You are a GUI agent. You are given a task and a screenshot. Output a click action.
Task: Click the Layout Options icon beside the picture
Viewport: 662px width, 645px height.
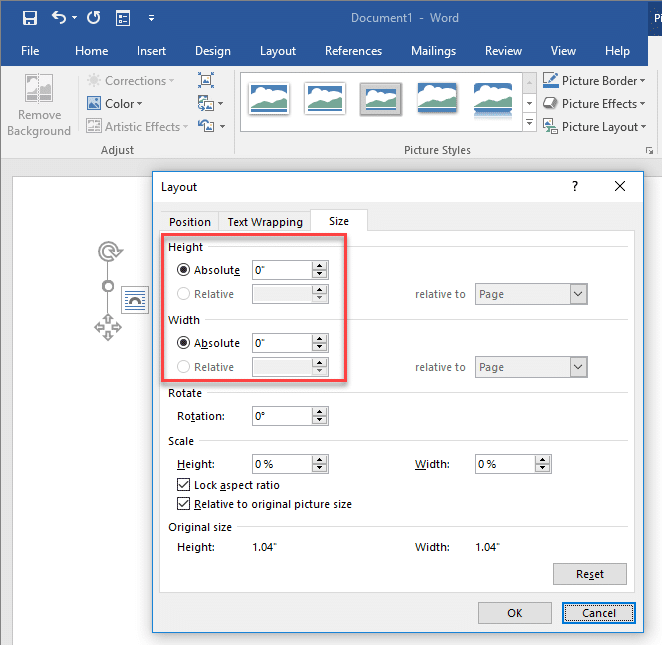click(x=135, y=300)
